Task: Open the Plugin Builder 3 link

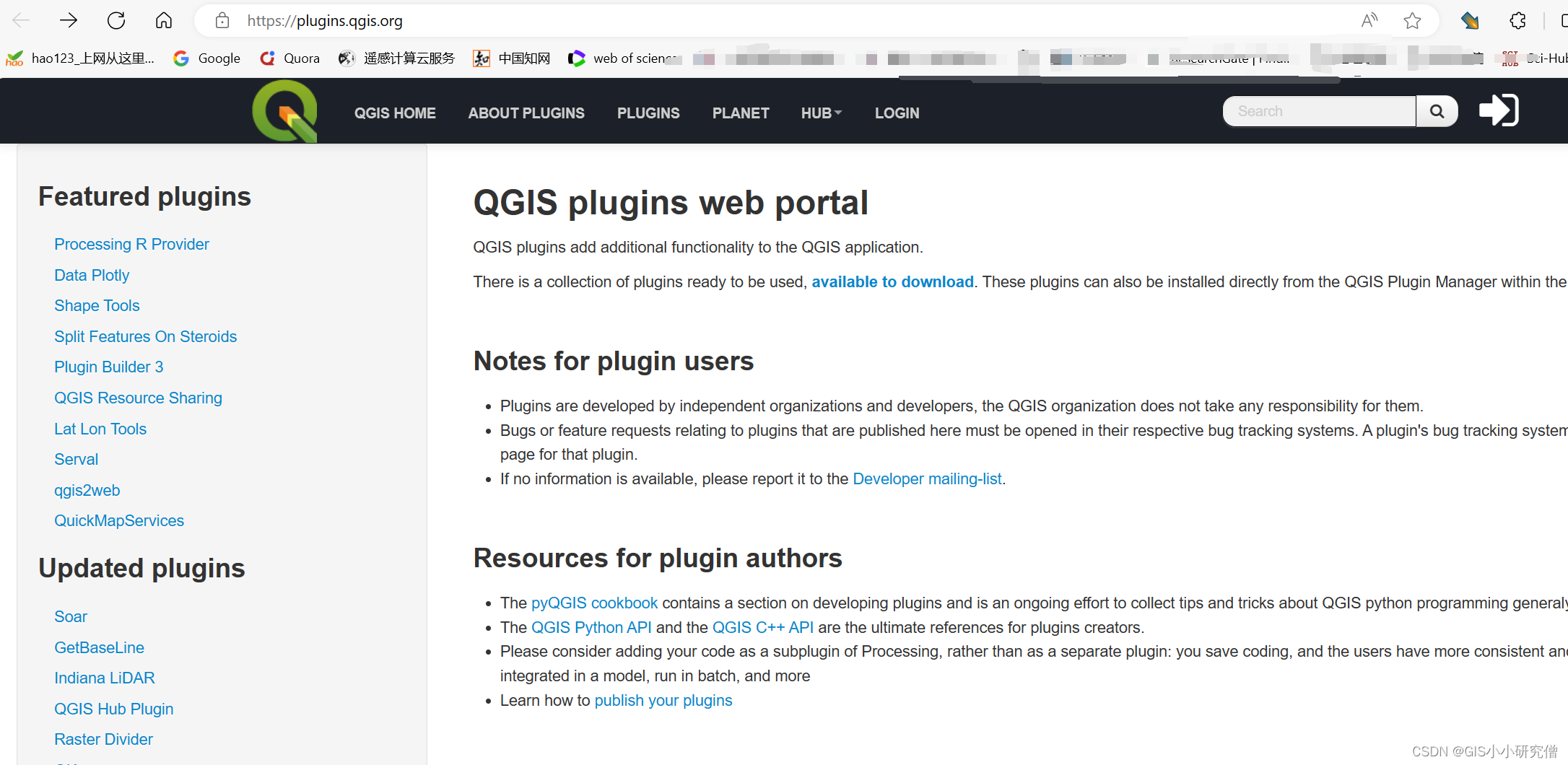Action: click(x=108, y=367)
